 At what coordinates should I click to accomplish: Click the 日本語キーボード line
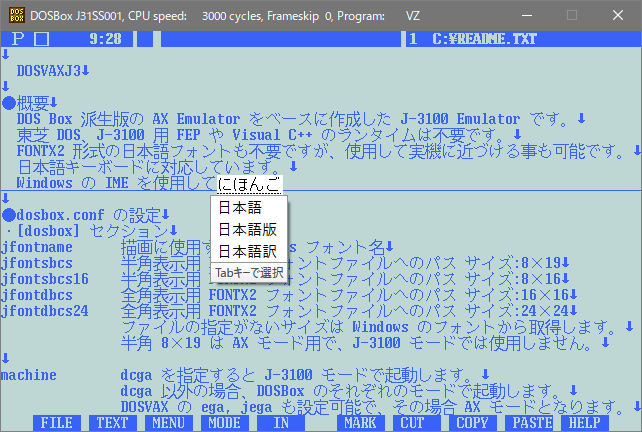tap(149, 167)
